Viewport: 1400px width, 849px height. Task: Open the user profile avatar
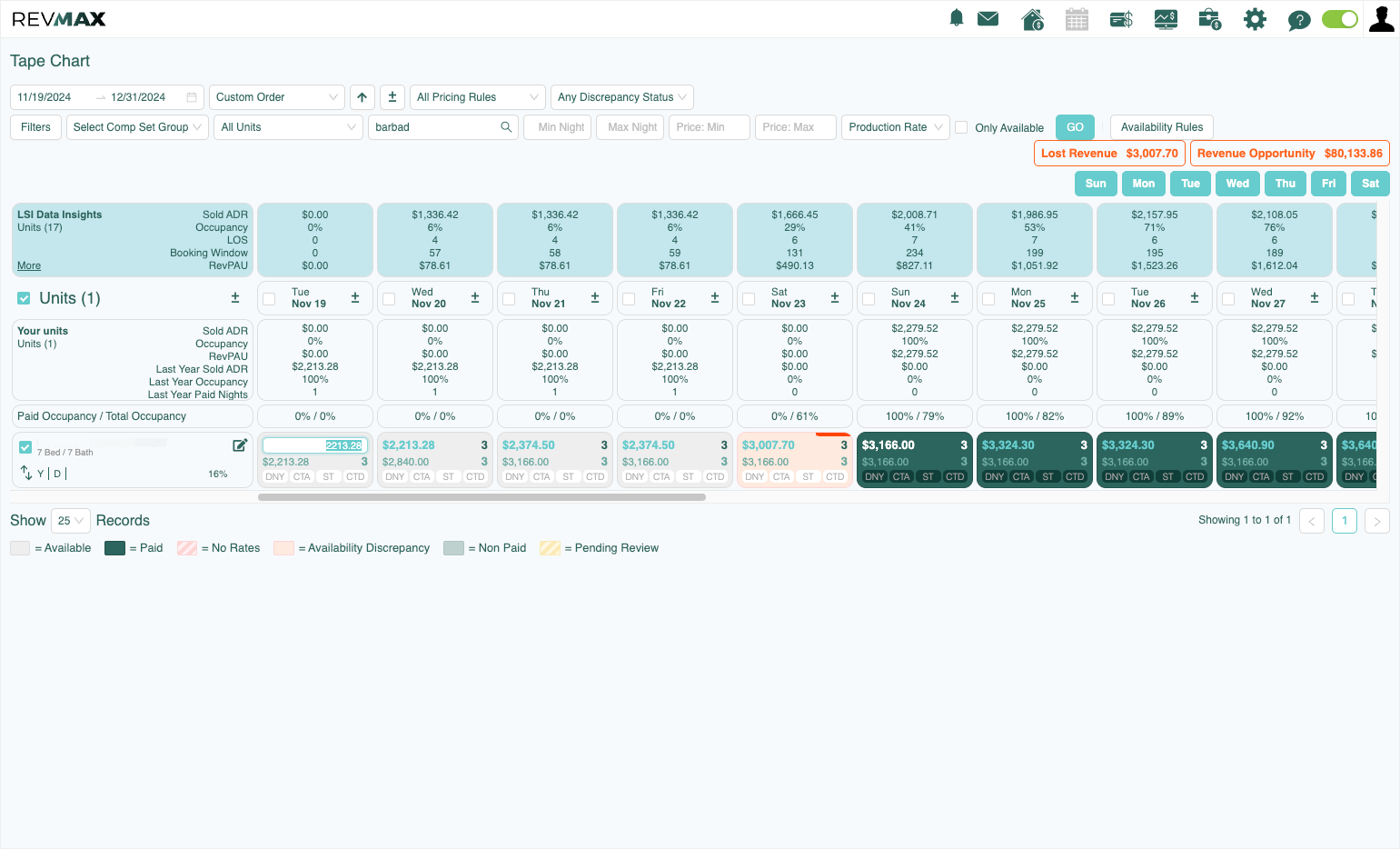click(x=1382, y=19)
